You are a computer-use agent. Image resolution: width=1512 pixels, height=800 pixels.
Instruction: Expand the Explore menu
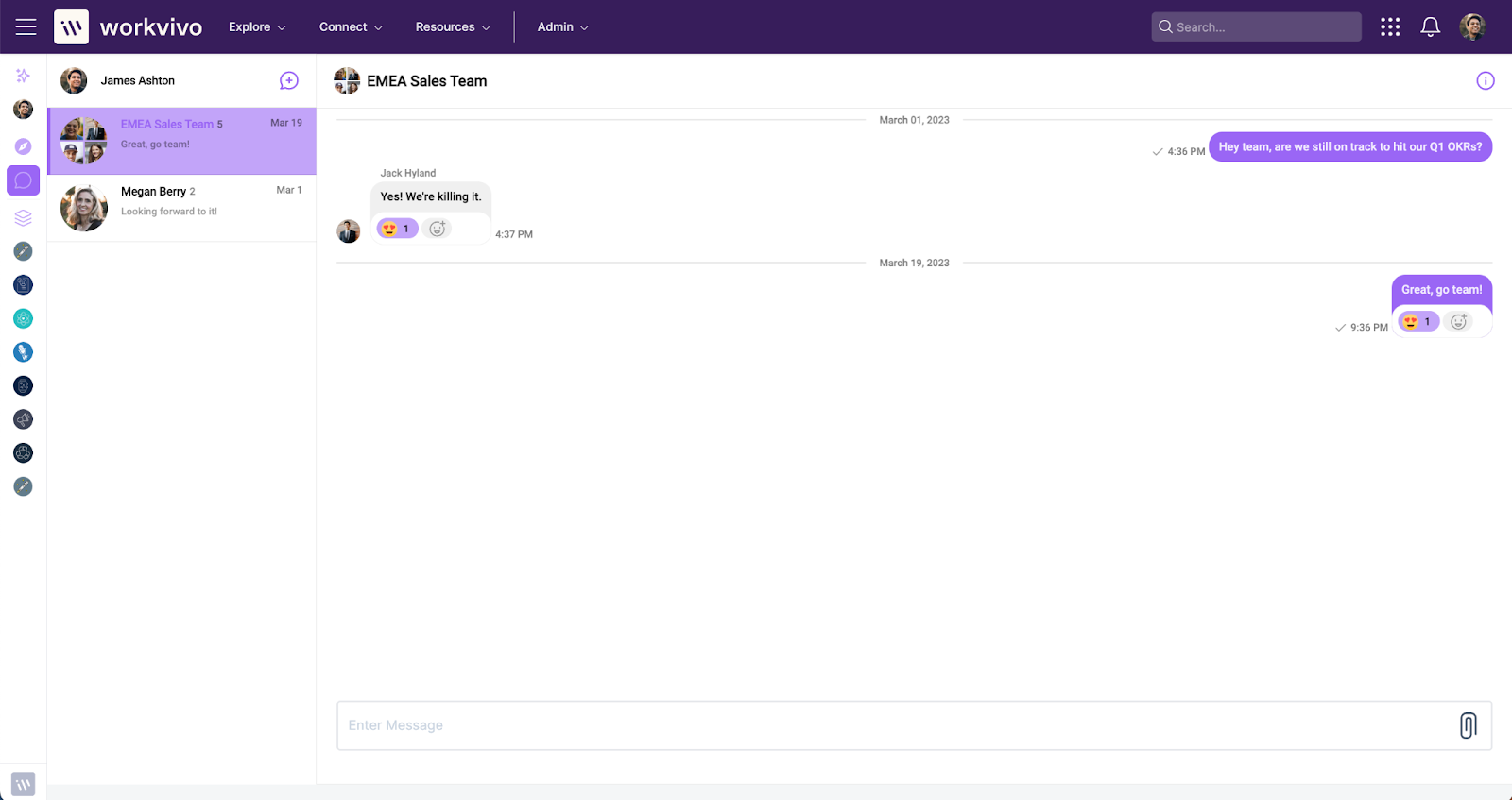tap(257, 27)
